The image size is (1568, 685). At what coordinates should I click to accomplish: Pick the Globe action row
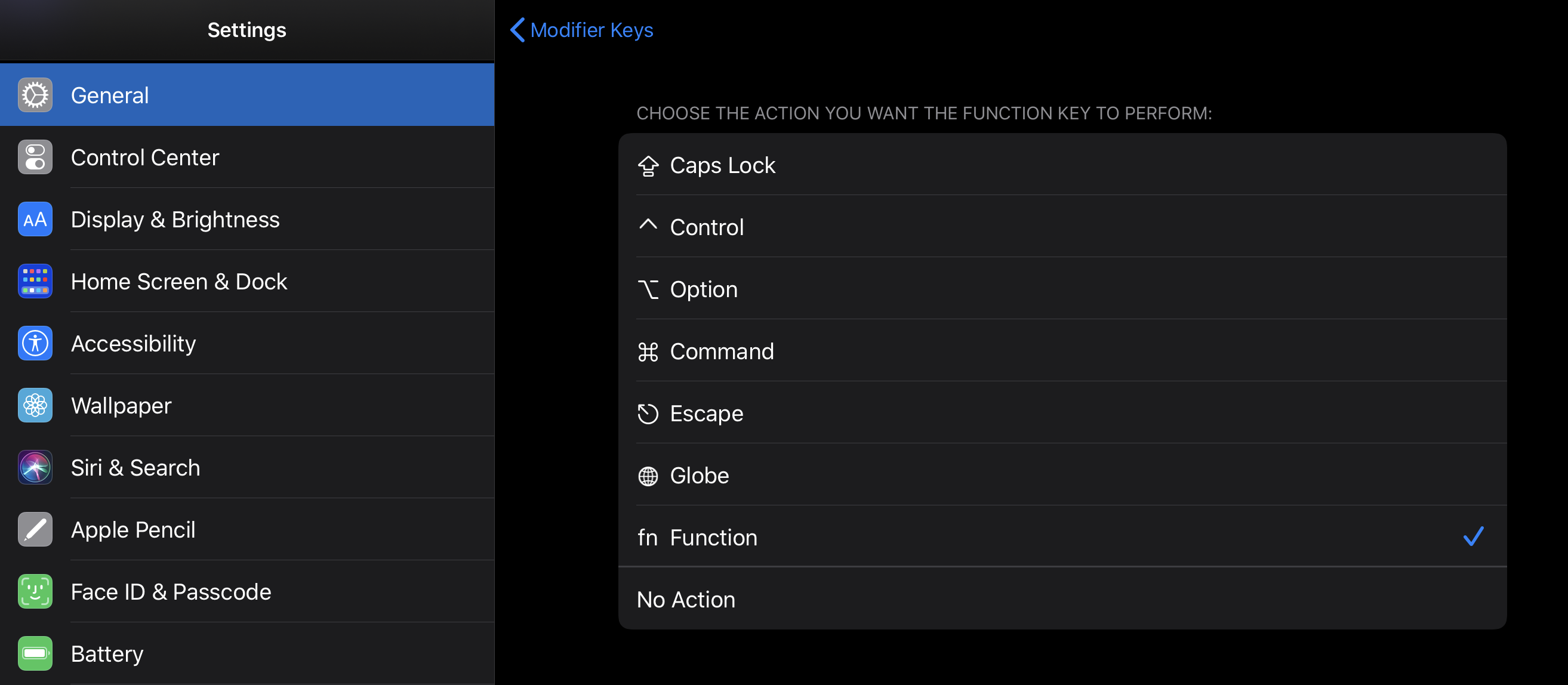pos(699,476)
